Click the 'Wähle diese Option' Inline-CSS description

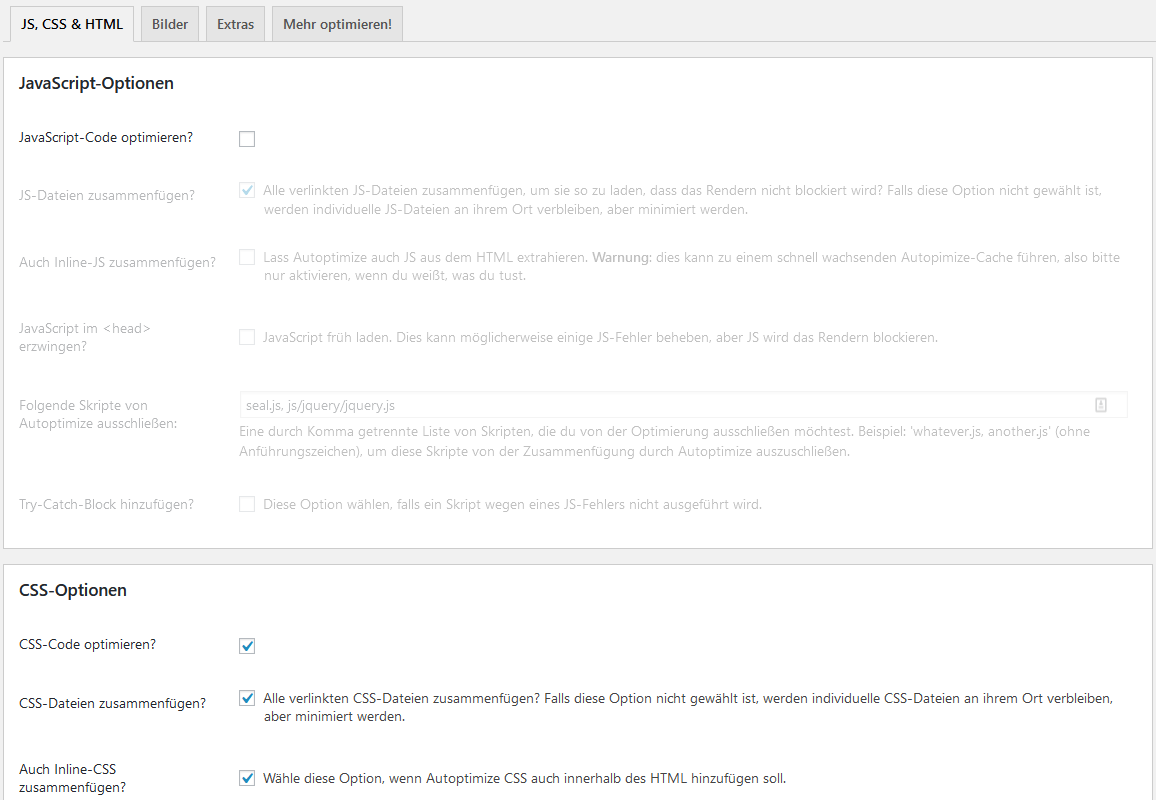pos(524,778)
